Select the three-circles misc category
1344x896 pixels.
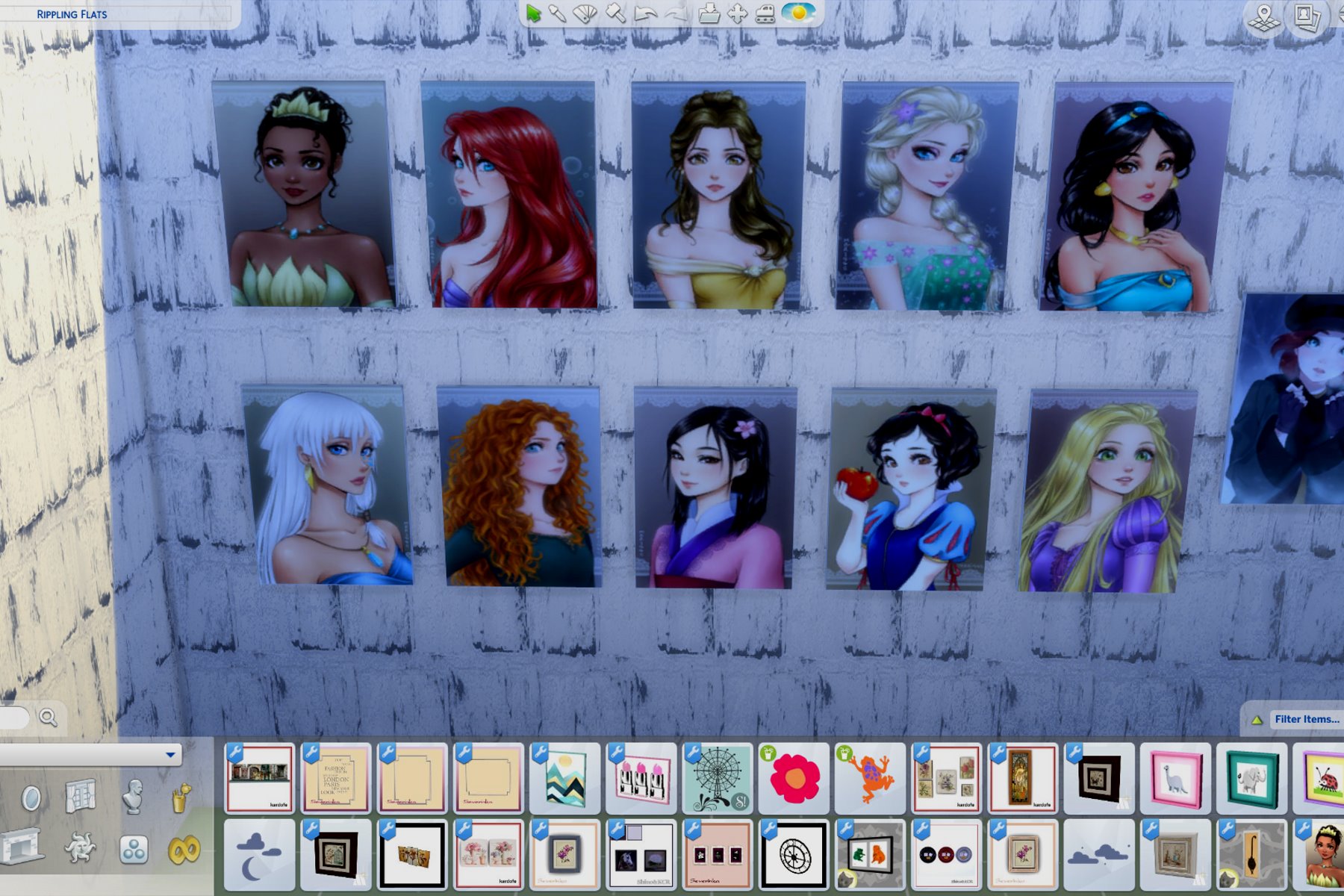point(133,850)
